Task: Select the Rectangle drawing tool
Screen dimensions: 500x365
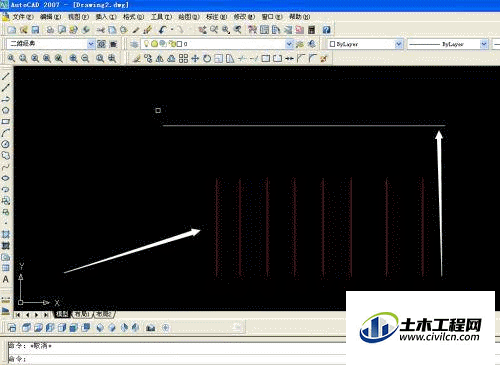Action: point(6,122)
